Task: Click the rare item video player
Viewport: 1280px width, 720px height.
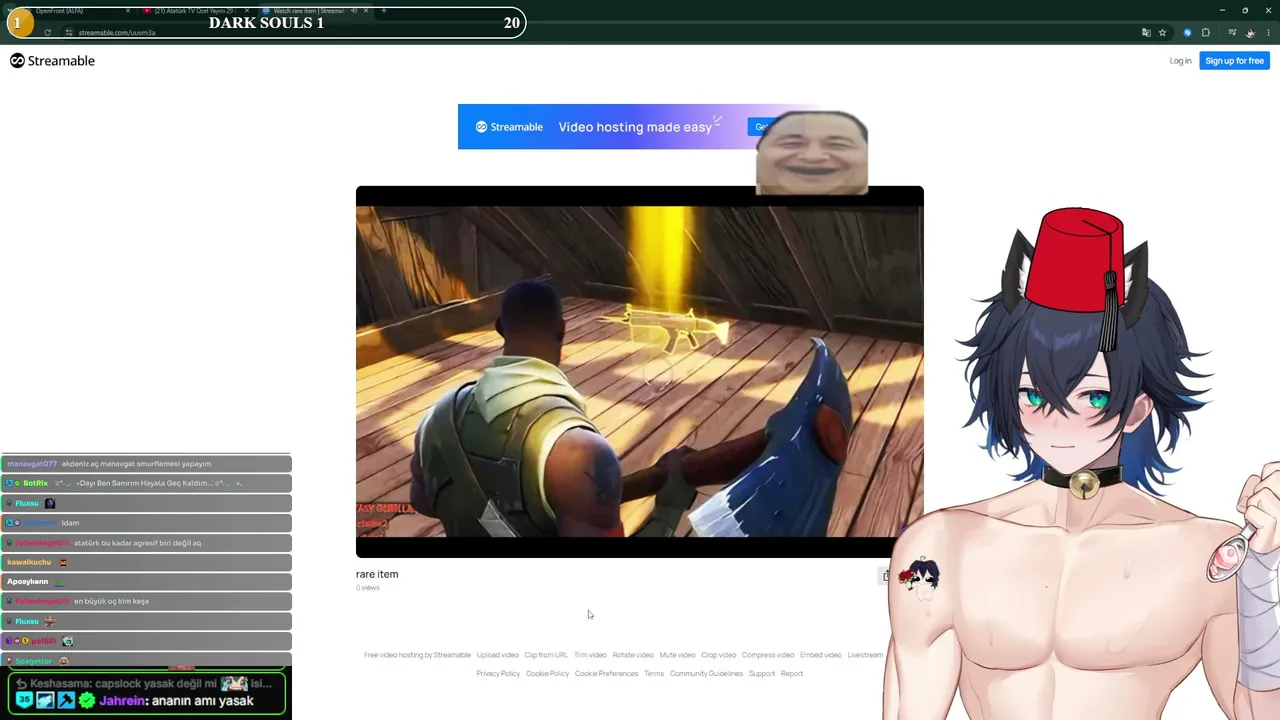Action: (x=640, y=372)
